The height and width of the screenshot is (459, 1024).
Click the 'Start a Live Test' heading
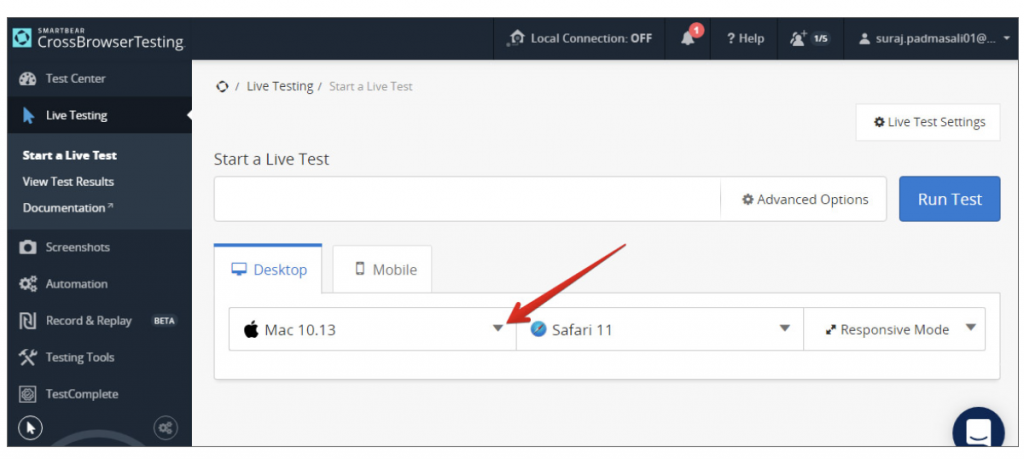click(272, 159)
